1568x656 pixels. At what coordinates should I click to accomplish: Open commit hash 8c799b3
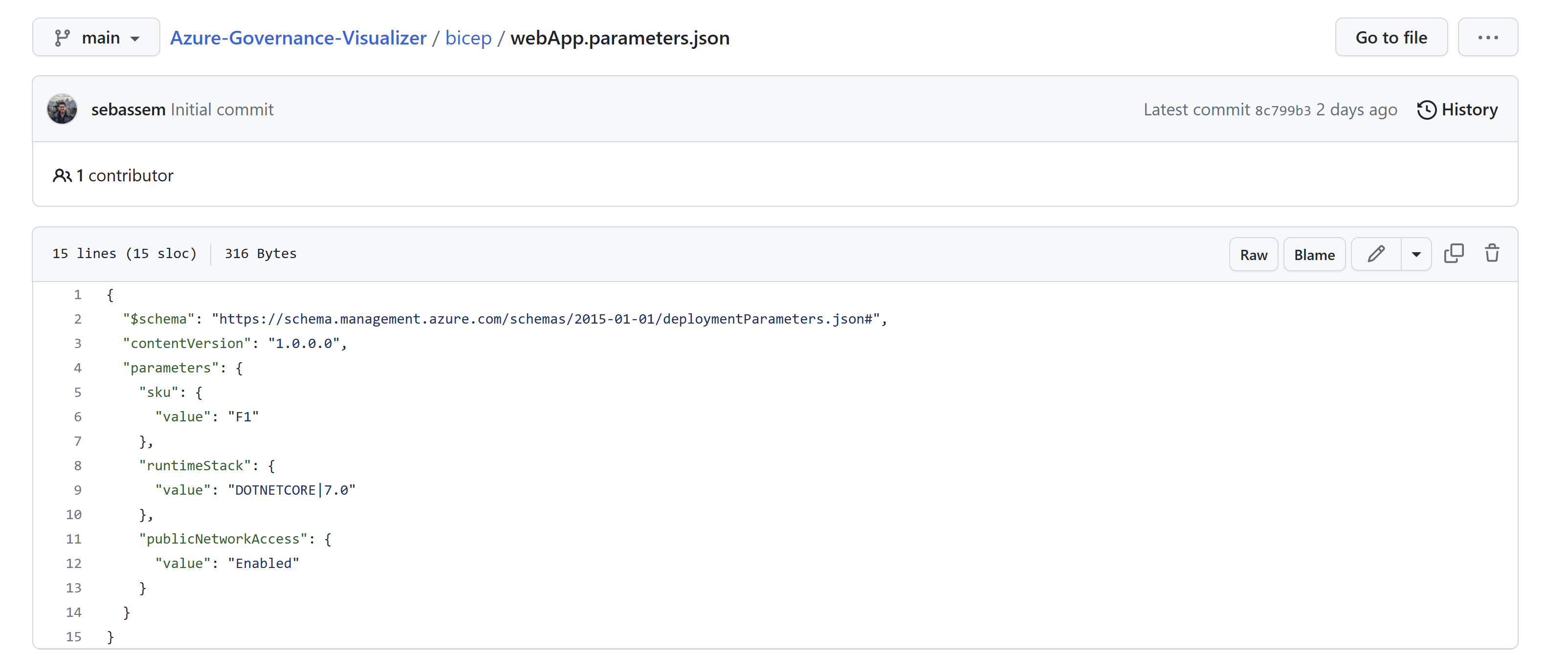tap(1282, 110)
